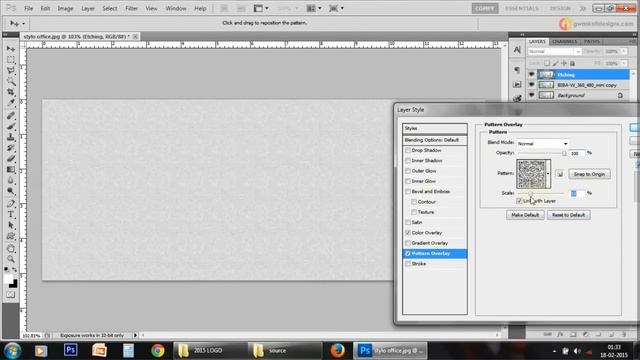Click the create new preset from pattern icon
Screen dimensions: 640x360
point(560,174)
